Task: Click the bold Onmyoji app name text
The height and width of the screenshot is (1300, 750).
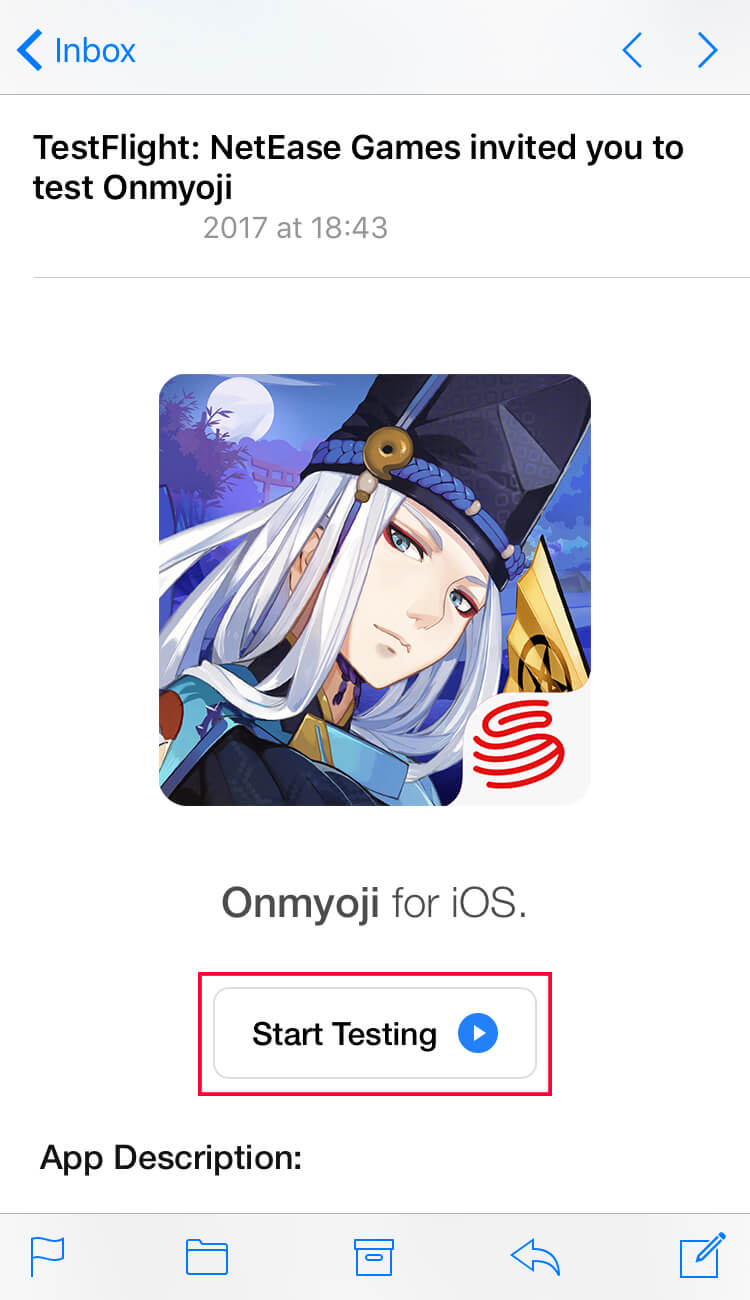Action: click(300, 904)
